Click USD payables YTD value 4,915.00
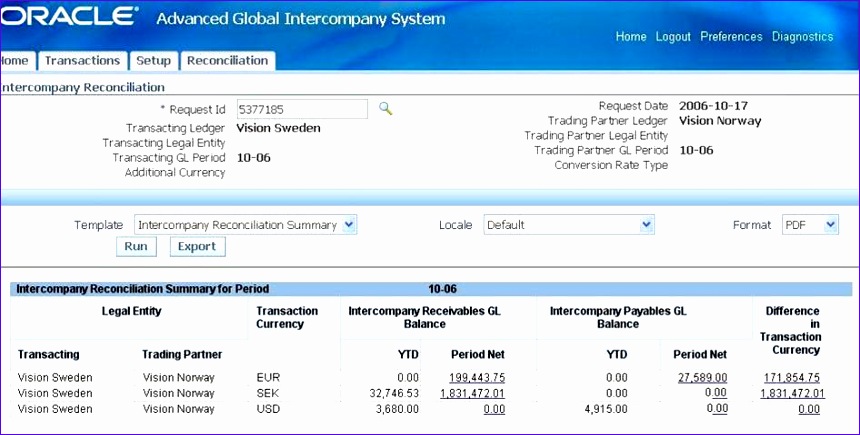 click(606, 409)
